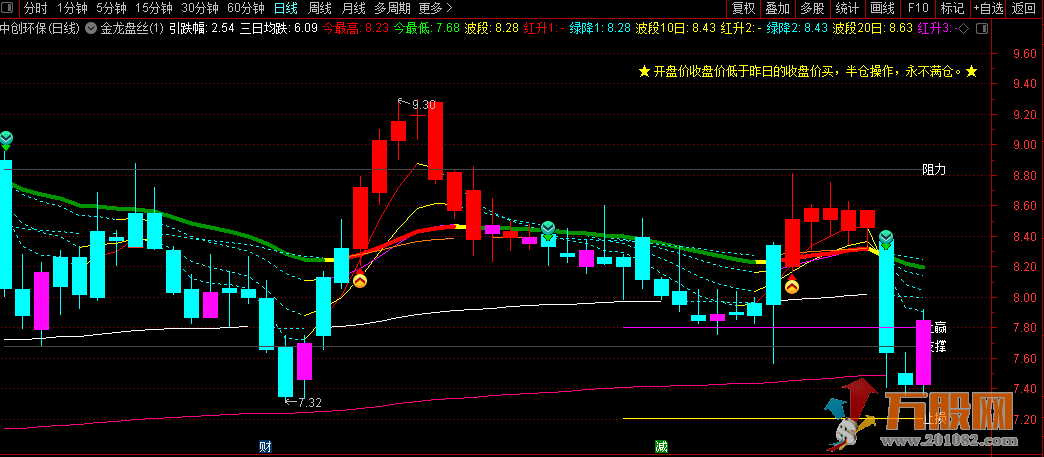Click the 标记 mark button
The image size is (1044, 457).
click(x=952, y=9)
